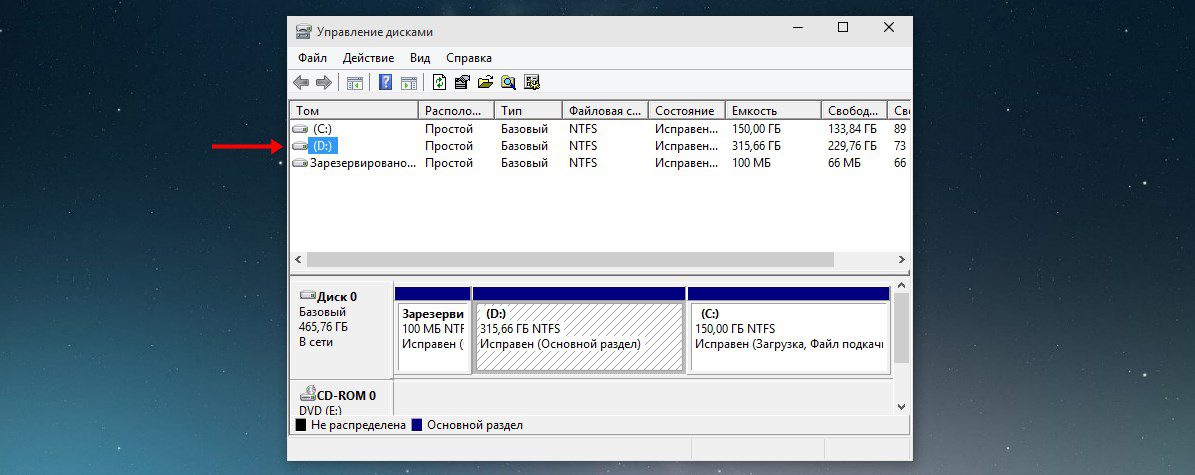Open the Вид menu
Screen dimensions: 1195x475
(x=420, y=58)
